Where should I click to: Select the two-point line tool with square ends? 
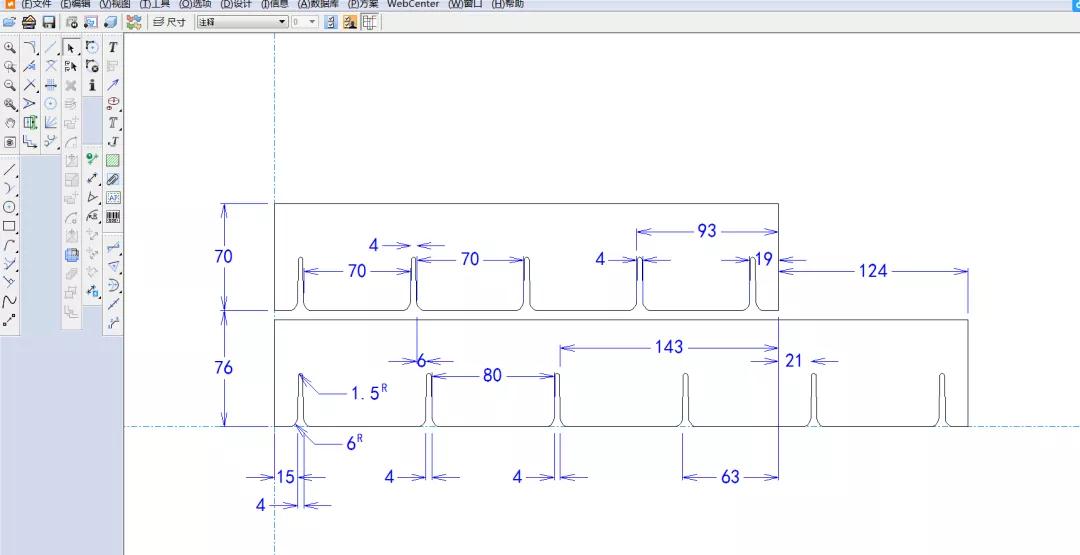tap(10, 320)
